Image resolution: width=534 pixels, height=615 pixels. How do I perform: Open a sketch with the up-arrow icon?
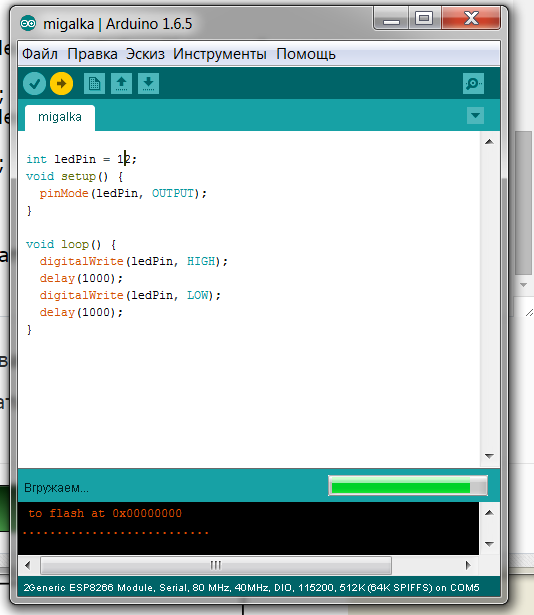click(x=122, y=84)
